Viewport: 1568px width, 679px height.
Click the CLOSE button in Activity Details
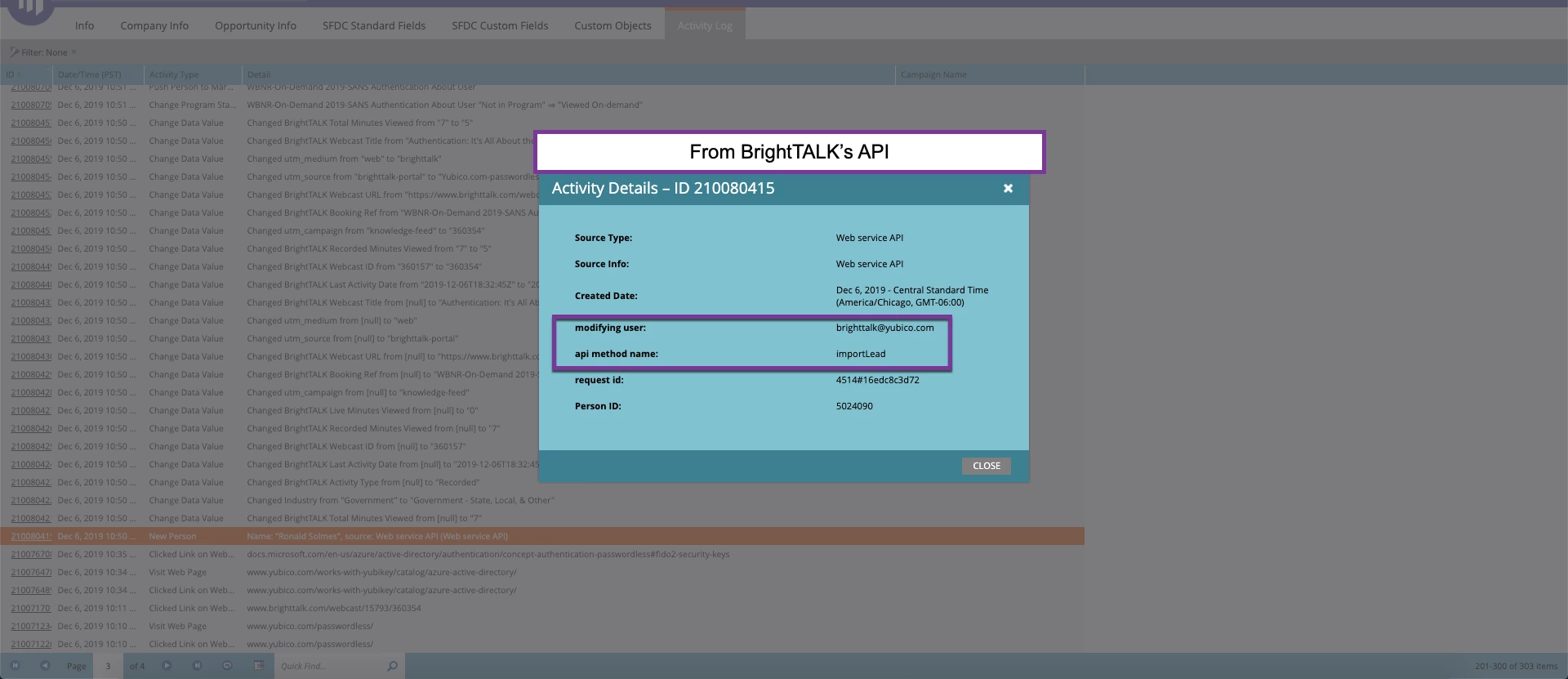986,466
